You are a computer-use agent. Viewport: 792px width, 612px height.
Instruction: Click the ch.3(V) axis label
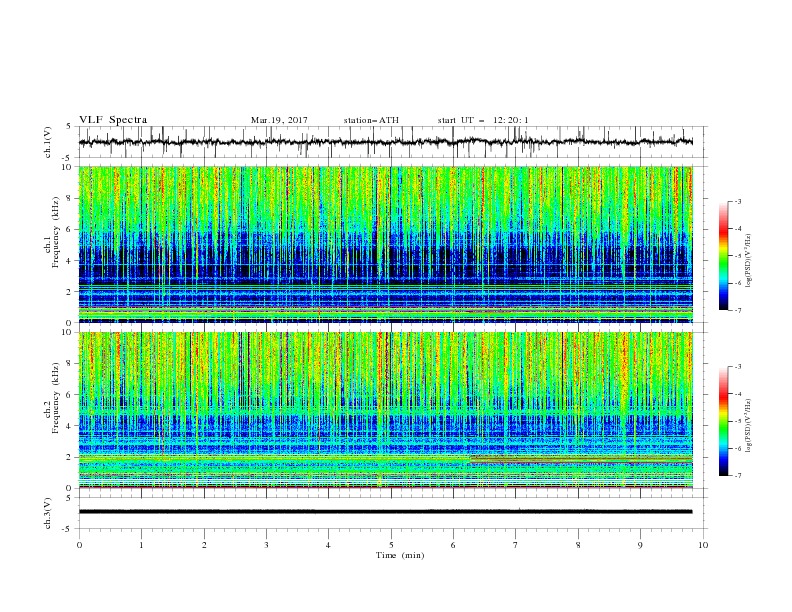[48, 513]
